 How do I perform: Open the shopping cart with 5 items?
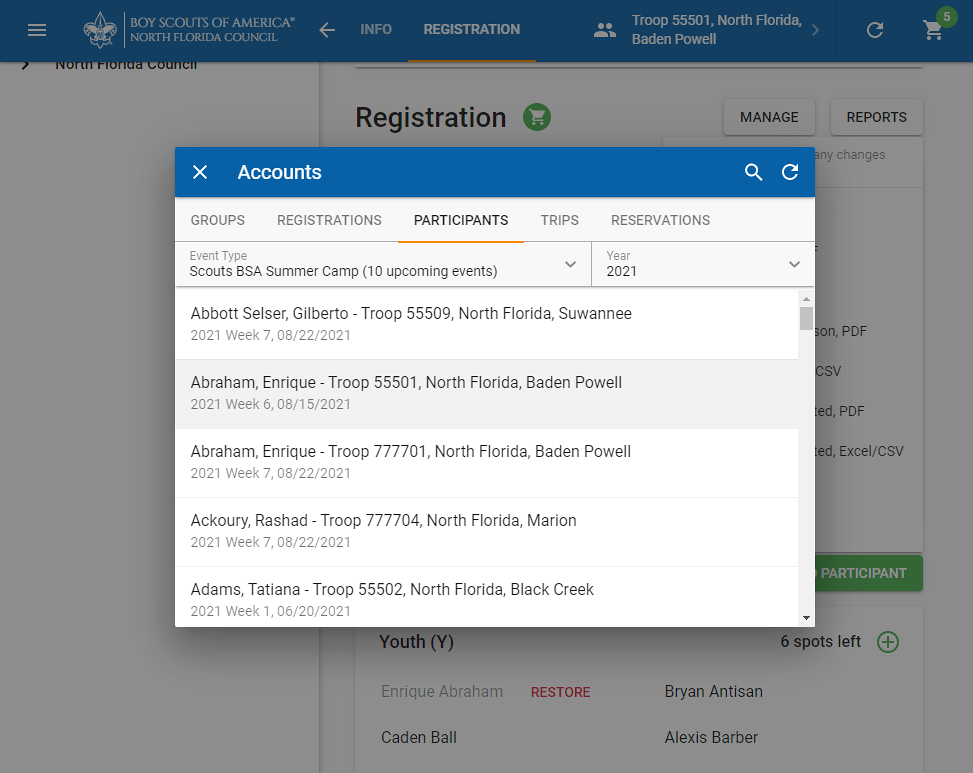933,30
